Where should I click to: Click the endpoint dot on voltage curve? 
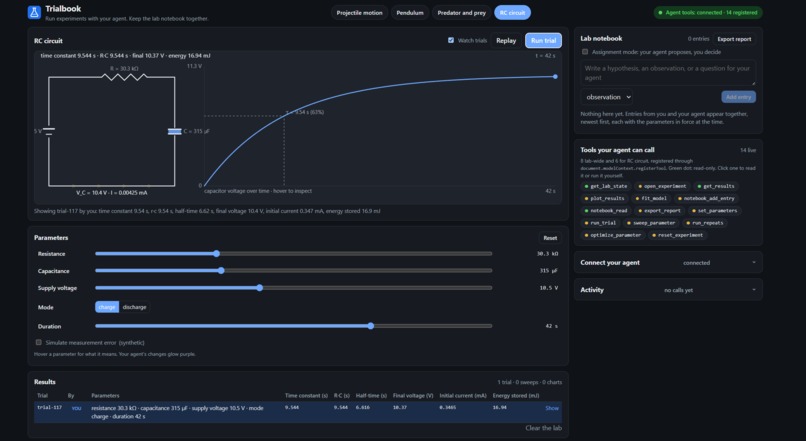(x=555, y=77)
